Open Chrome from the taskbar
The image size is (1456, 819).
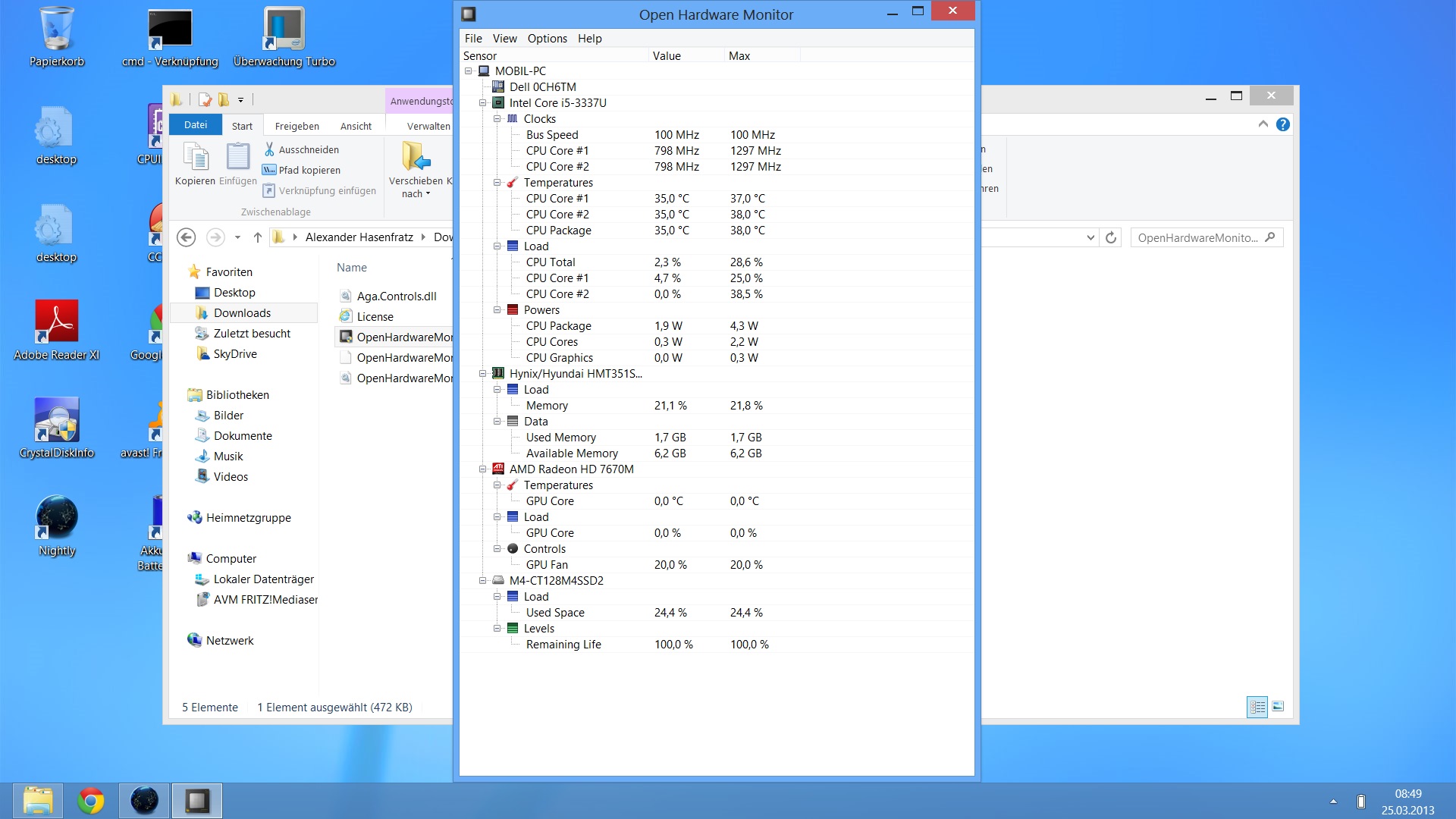coord(91,801)
